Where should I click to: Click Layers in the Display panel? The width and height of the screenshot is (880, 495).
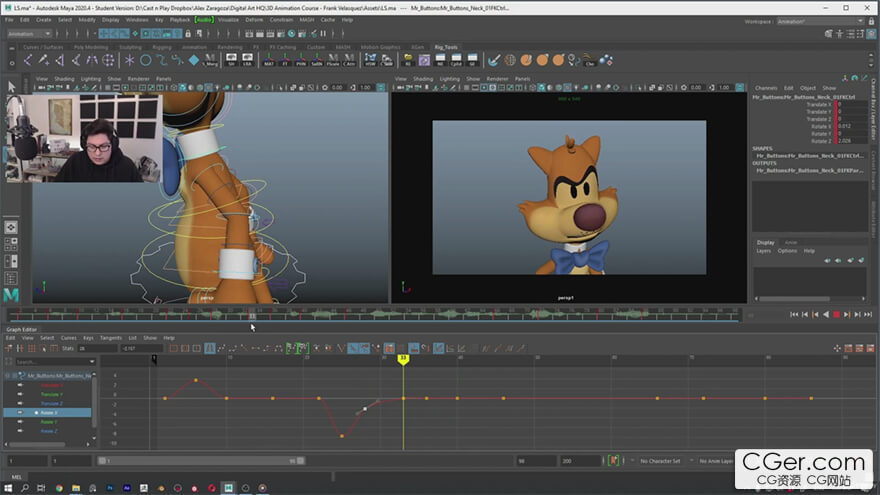tap(763, 251)
